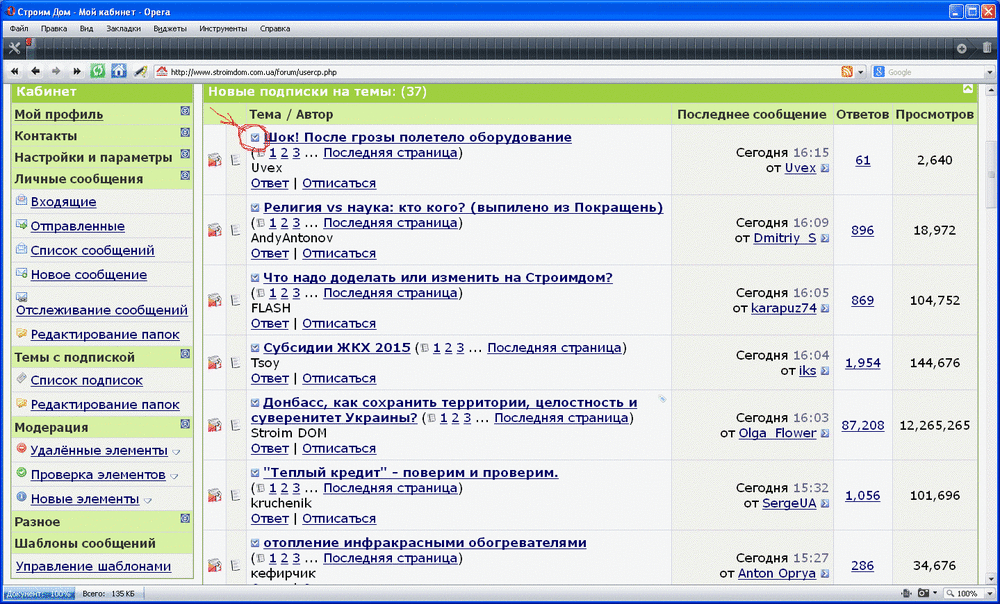Select the wand password icon in the toolbar
The image size is (1000, 604).
tap(141, 71)
